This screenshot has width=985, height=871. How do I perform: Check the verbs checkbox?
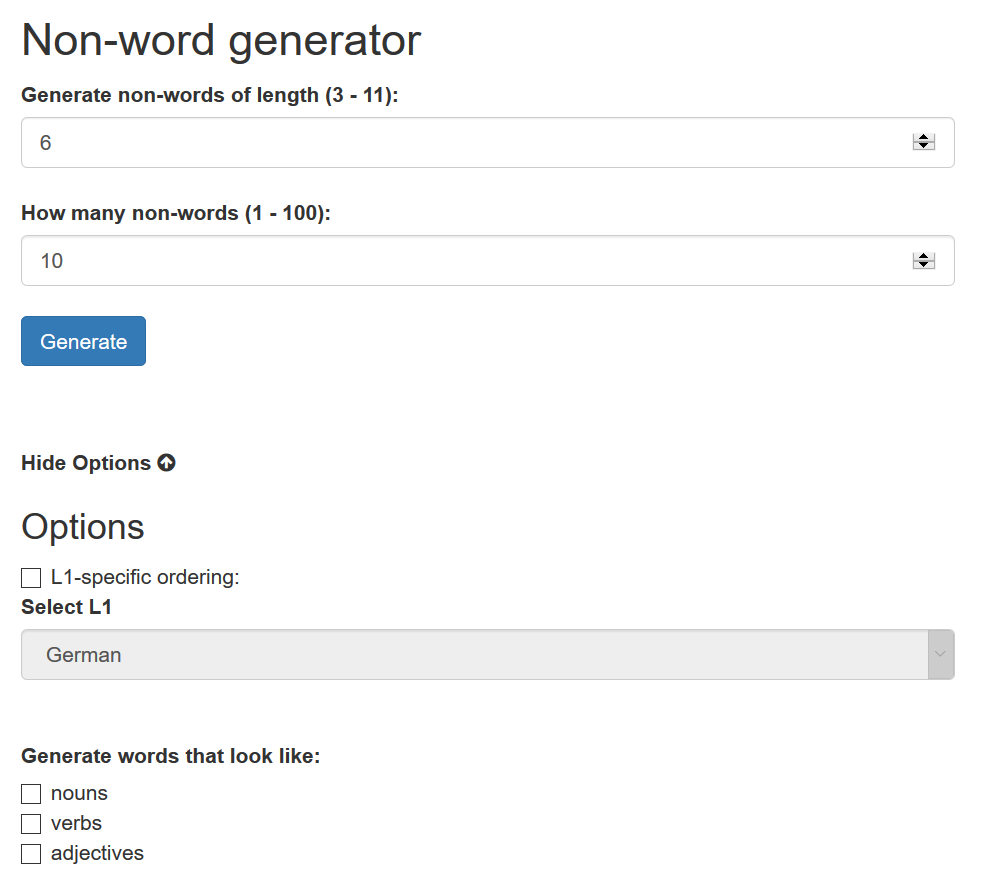pyautogui.click(x=31, y=824)
